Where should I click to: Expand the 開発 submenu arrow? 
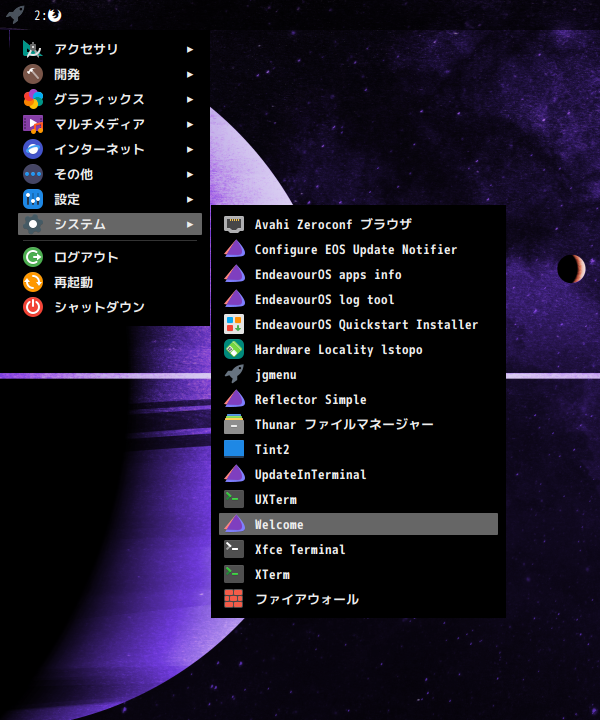coord(190,74)
